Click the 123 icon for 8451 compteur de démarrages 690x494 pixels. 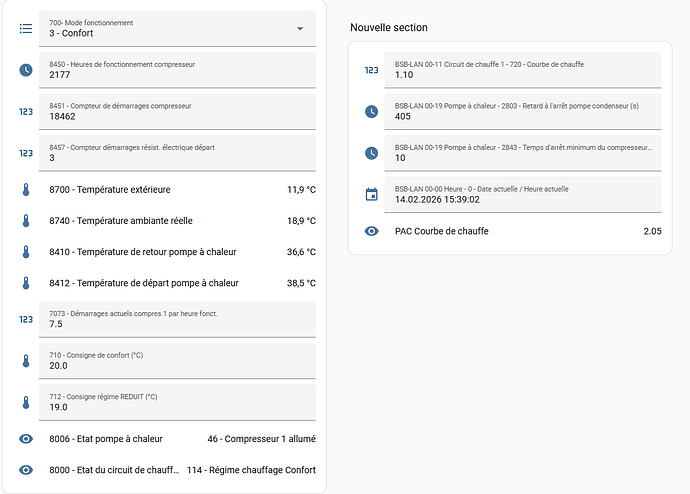26,112
